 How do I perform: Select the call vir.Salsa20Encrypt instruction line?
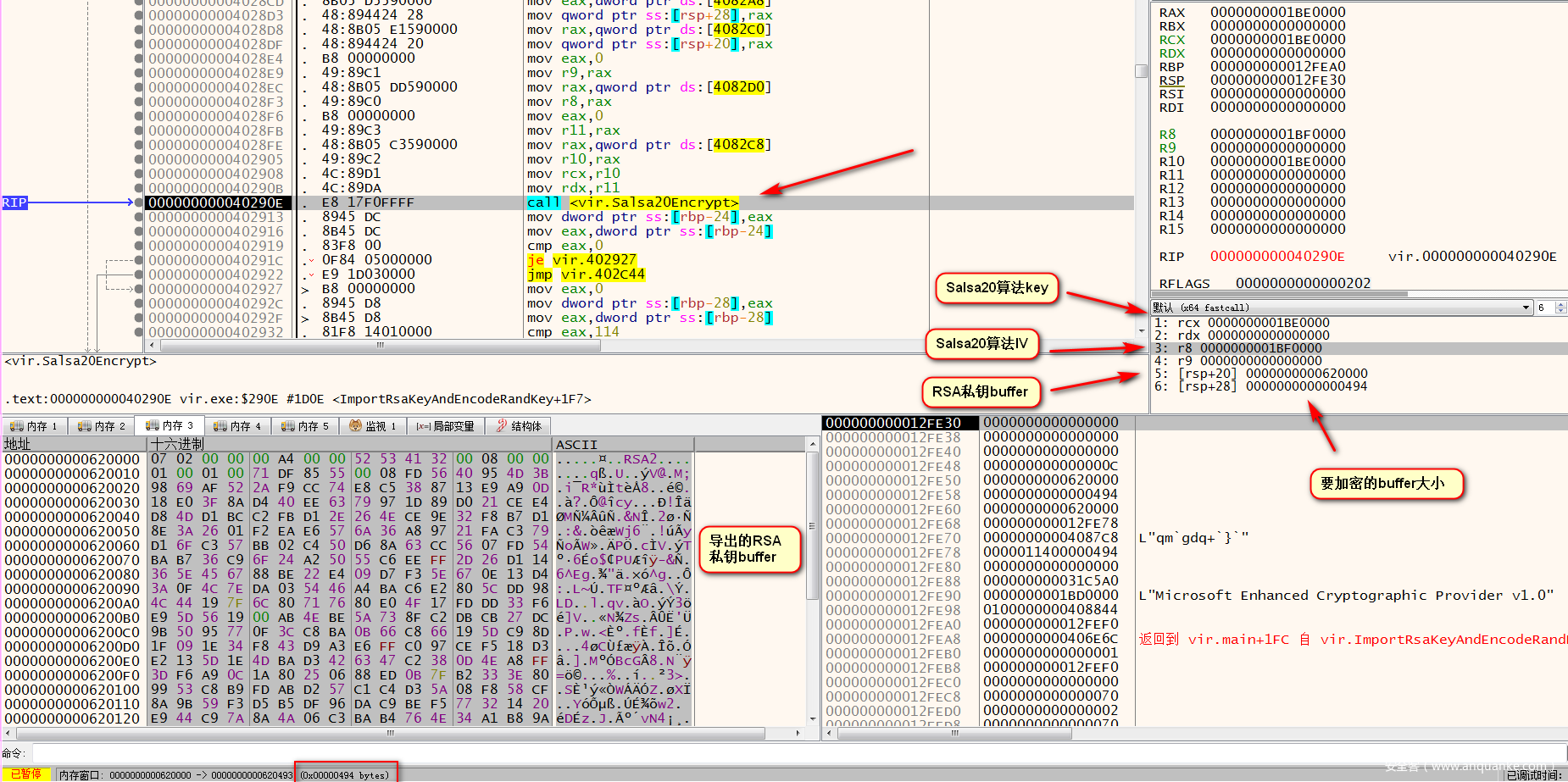pos(631,202)
